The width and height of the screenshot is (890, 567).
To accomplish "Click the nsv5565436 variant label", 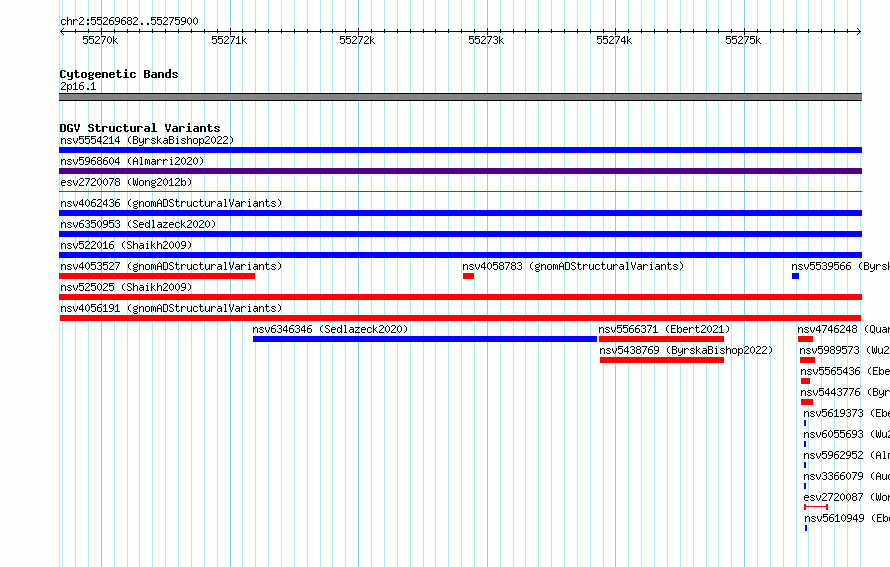I will click(845, 371).
